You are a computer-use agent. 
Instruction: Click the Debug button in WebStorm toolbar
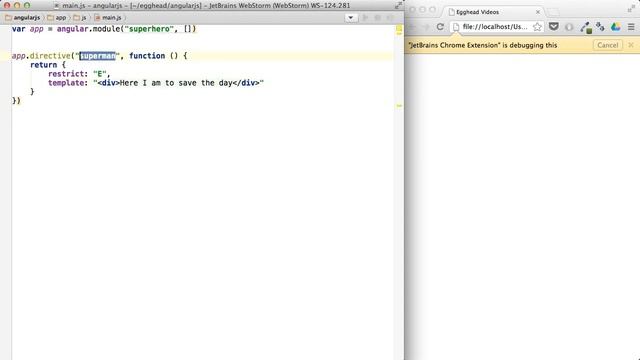click(378, 18)
